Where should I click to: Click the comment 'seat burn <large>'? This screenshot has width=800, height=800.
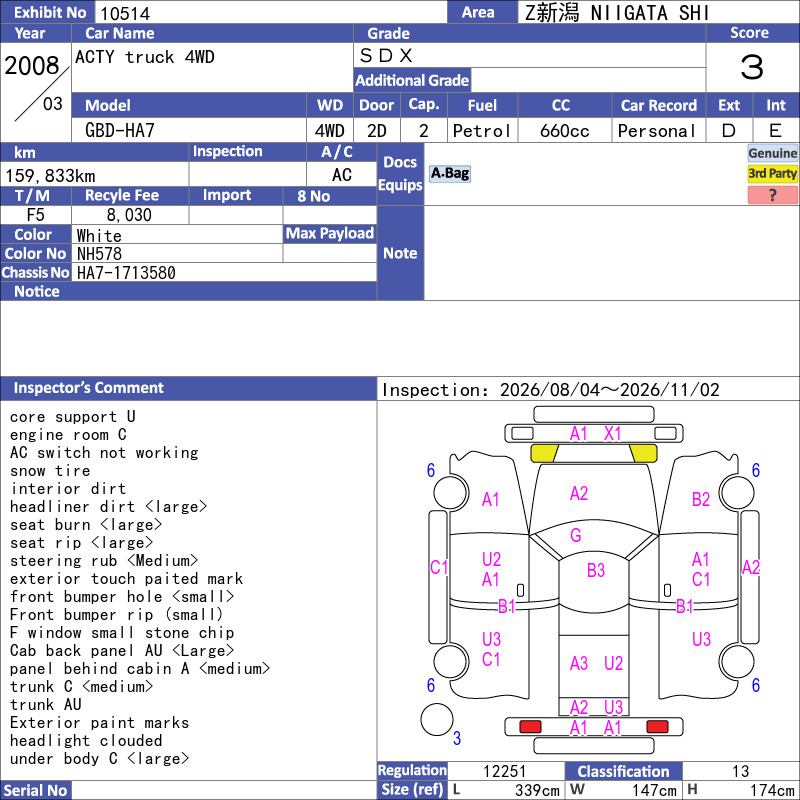tap(86, 524)
